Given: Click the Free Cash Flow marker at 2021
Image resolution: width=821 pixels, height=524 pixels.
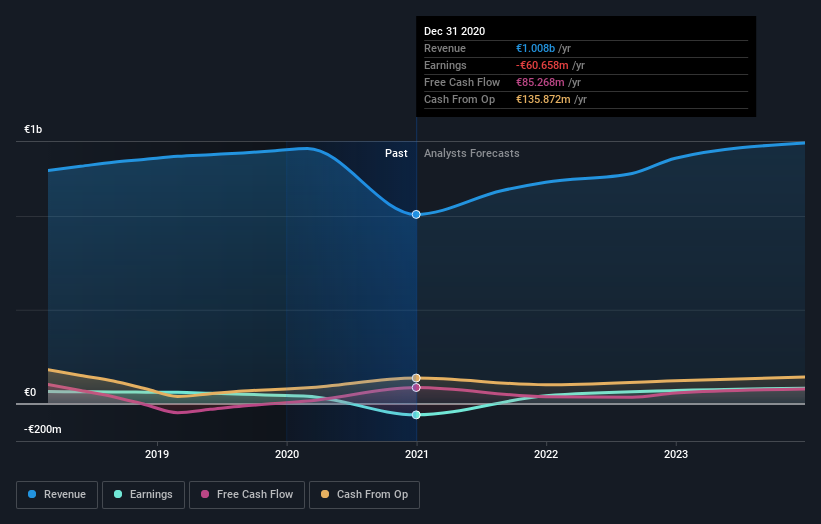Looking at the screenshot, I should click(416, 387).
